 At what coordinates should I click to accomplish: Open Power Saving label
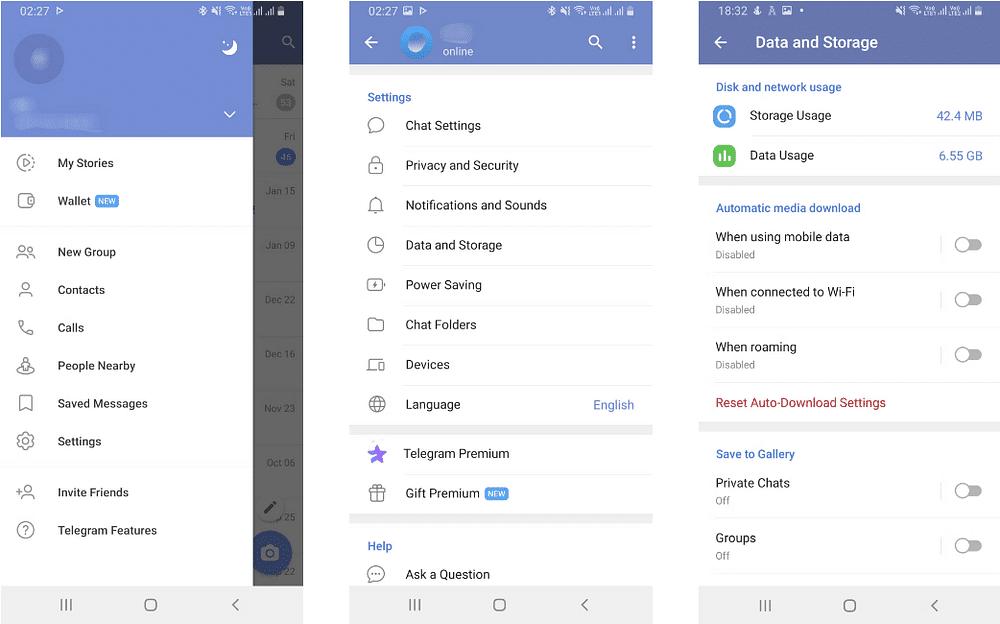pyautogui.click(x=443, y=285)
